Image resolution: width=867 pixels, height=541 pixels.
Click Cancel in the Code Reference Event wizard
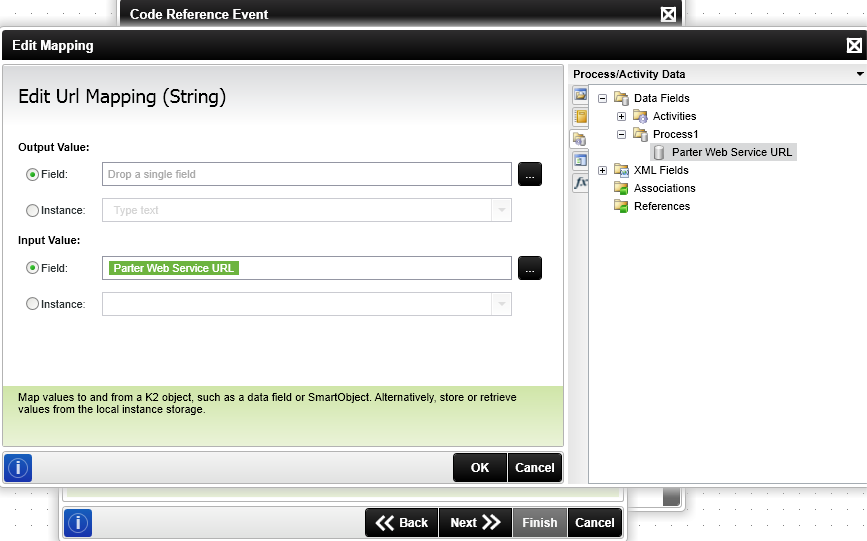click(595, 523)
